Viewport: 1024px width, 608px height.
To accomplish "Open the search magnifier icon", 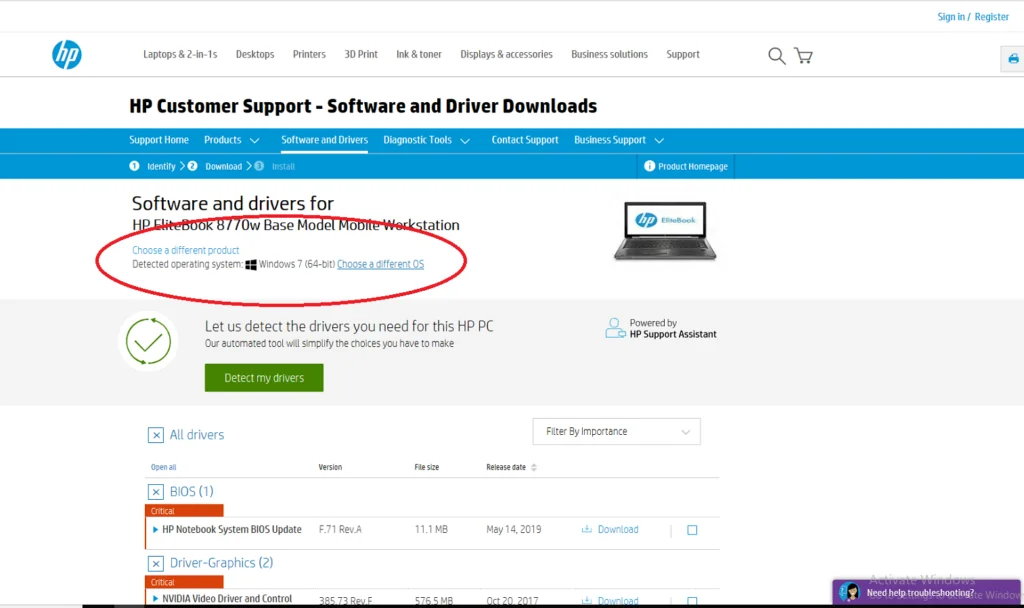I will [776, 56].
